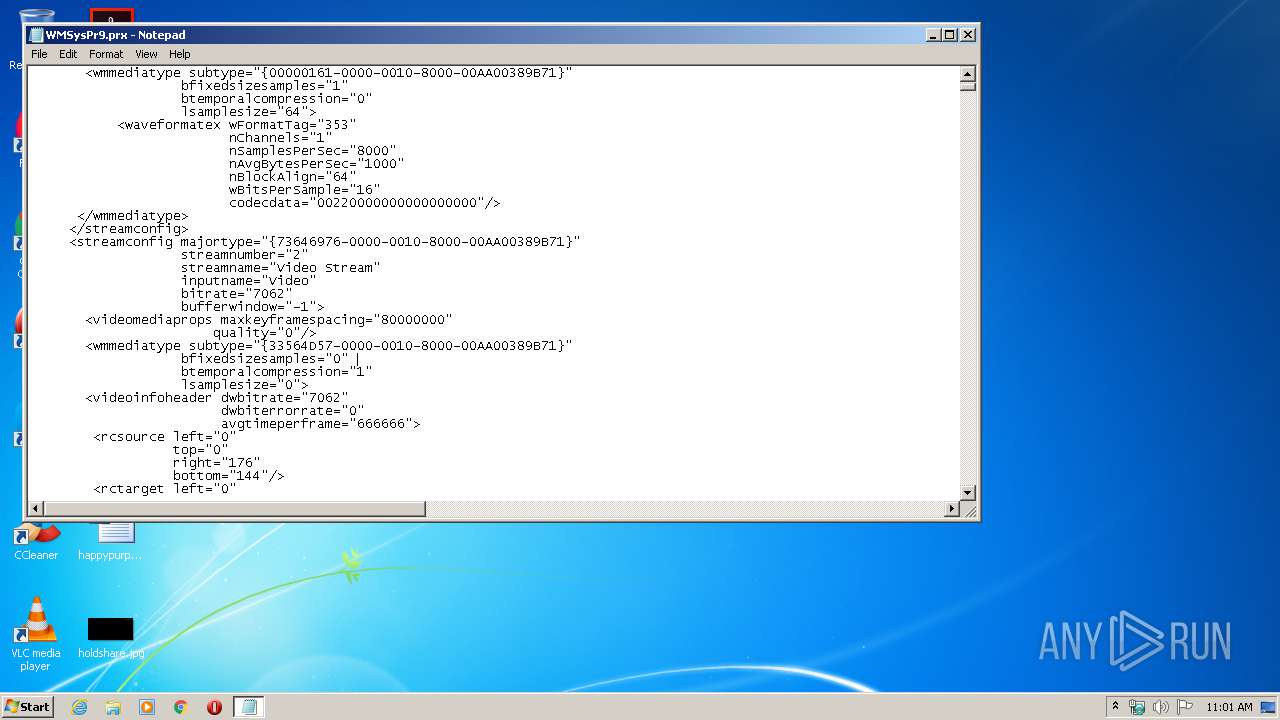Select the Notepad taskbar button
Screen dimensions: 1280x720
249,707
